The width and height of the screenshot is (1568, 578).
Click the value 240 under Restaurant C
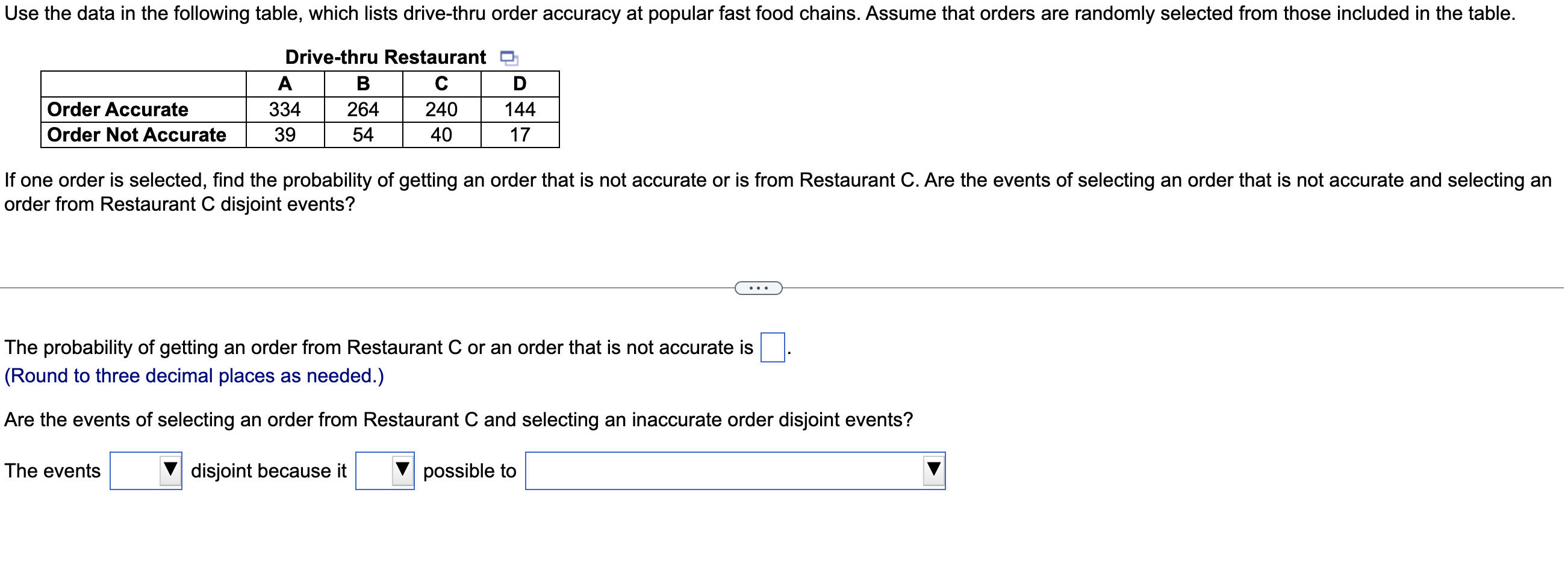click(x=441, y=110)
